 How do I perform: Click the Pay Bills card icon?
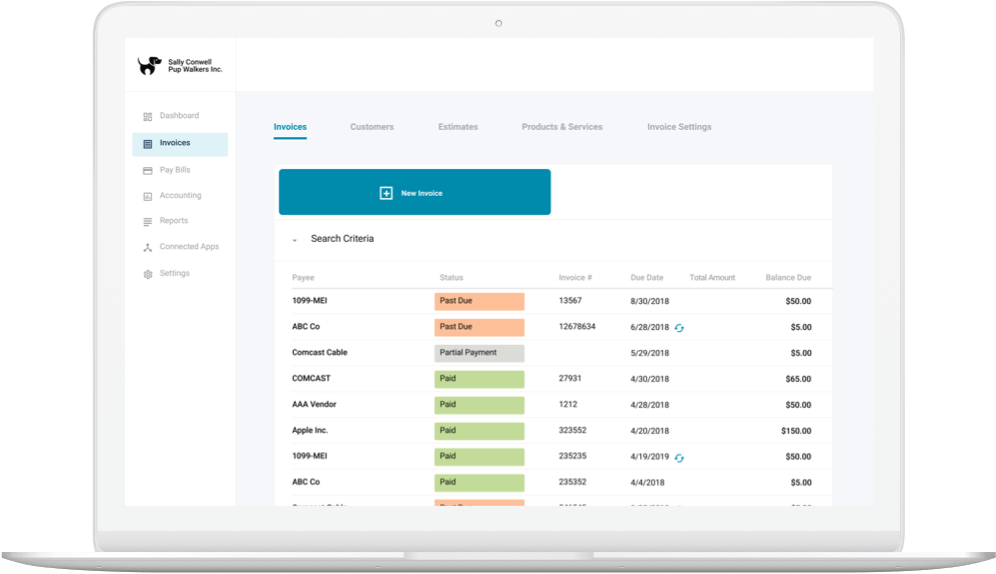tap(148, 171)
